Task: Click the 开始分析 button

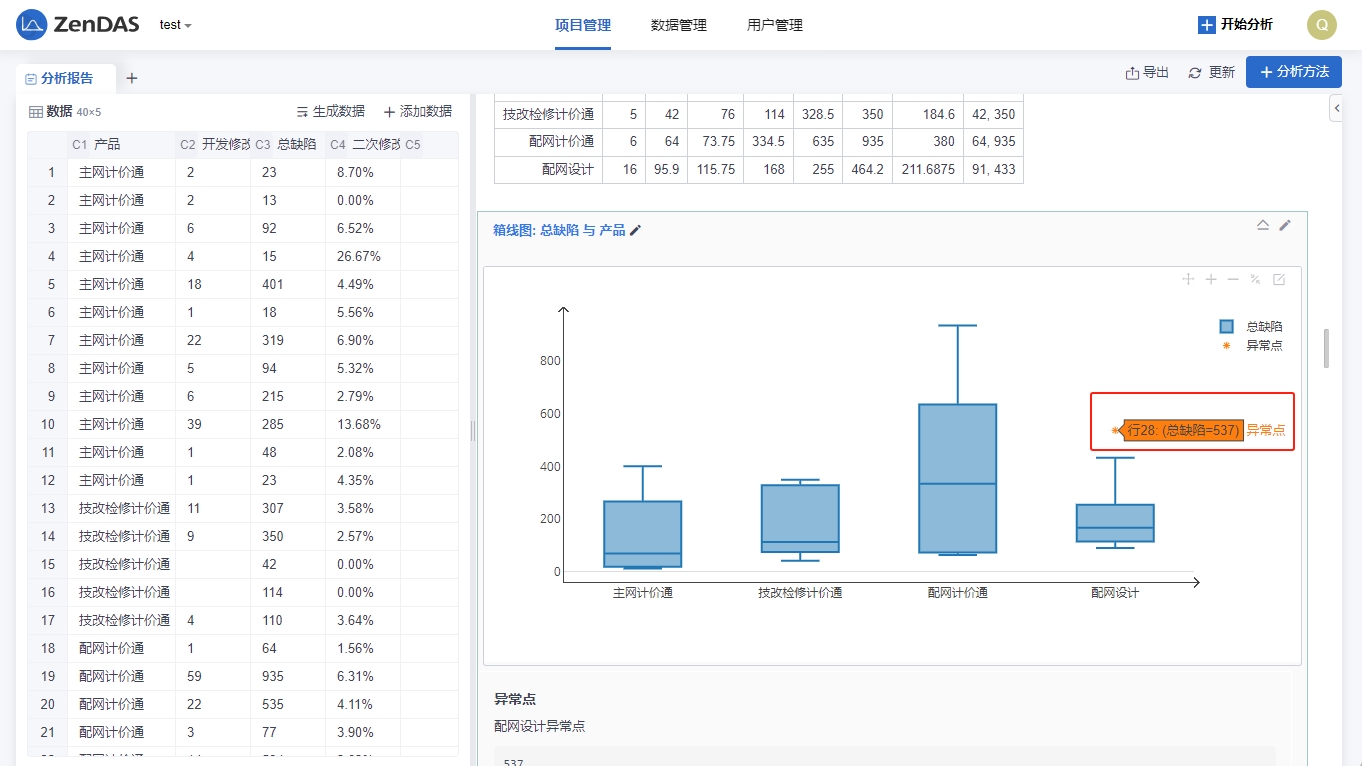Action: [x=1235, y=25]
